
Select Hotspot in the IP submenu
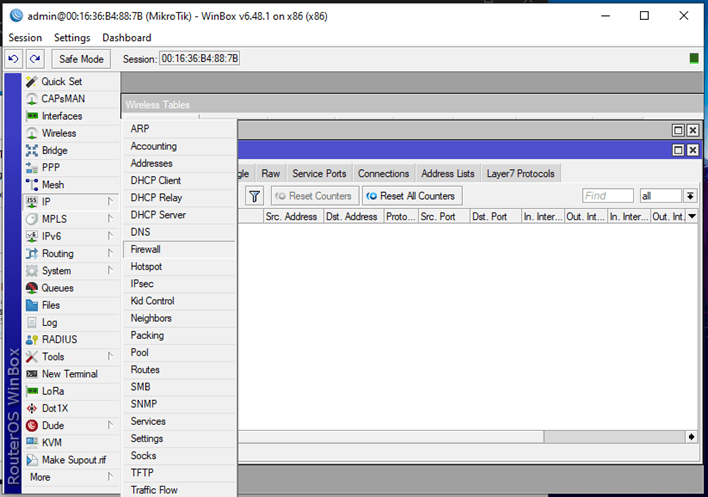pos(179,267)
